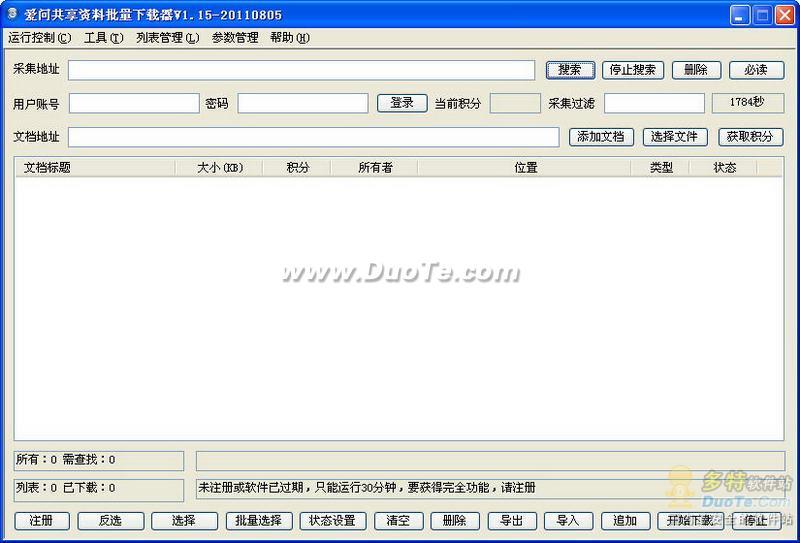Focus the 密码 input field

pyautogui.click(x=303, y=103)
